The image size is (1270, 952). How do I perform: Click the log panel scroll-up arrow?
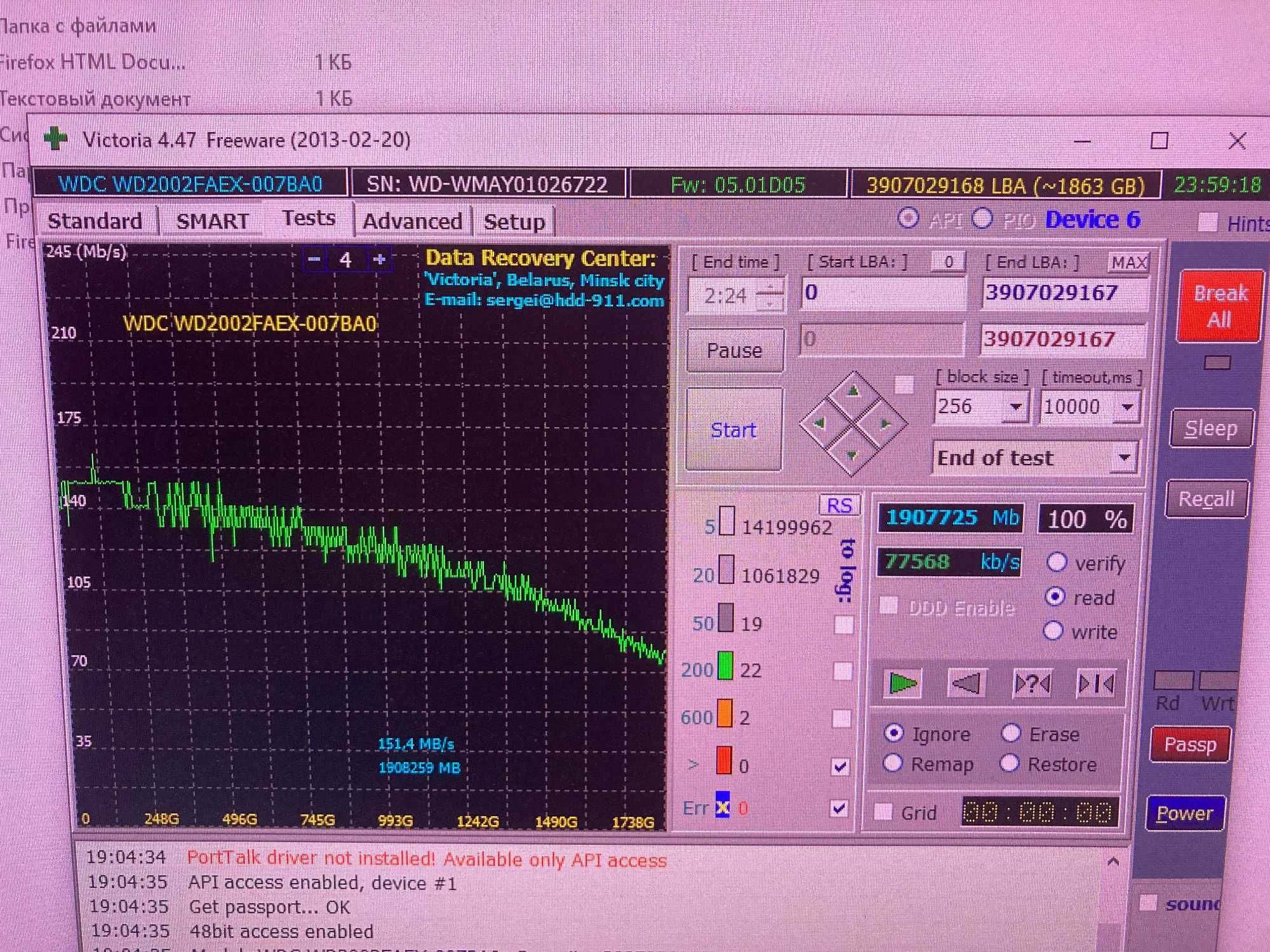coord(1113,861)
